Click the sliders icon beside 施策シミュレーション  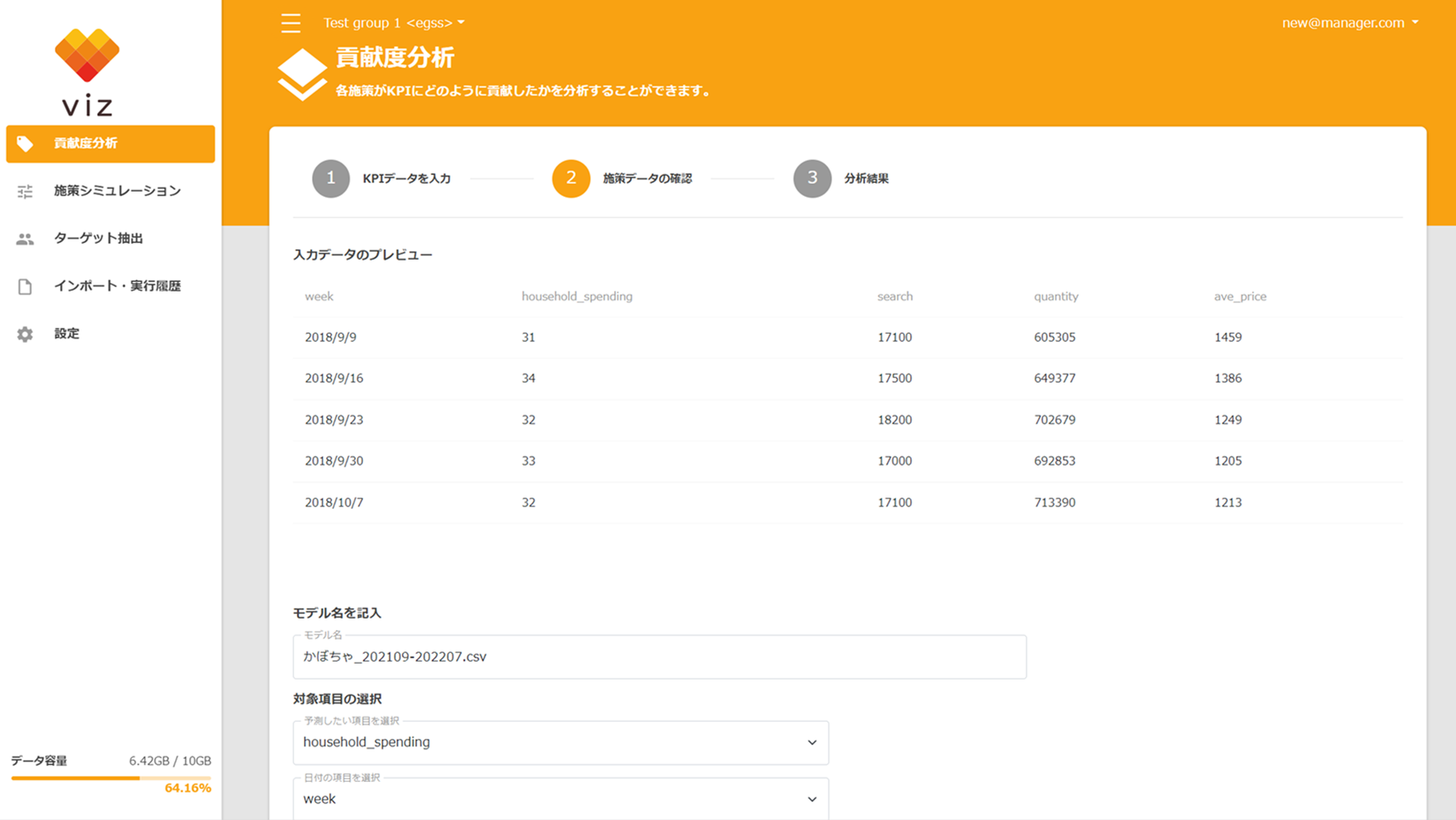[25, 191]
